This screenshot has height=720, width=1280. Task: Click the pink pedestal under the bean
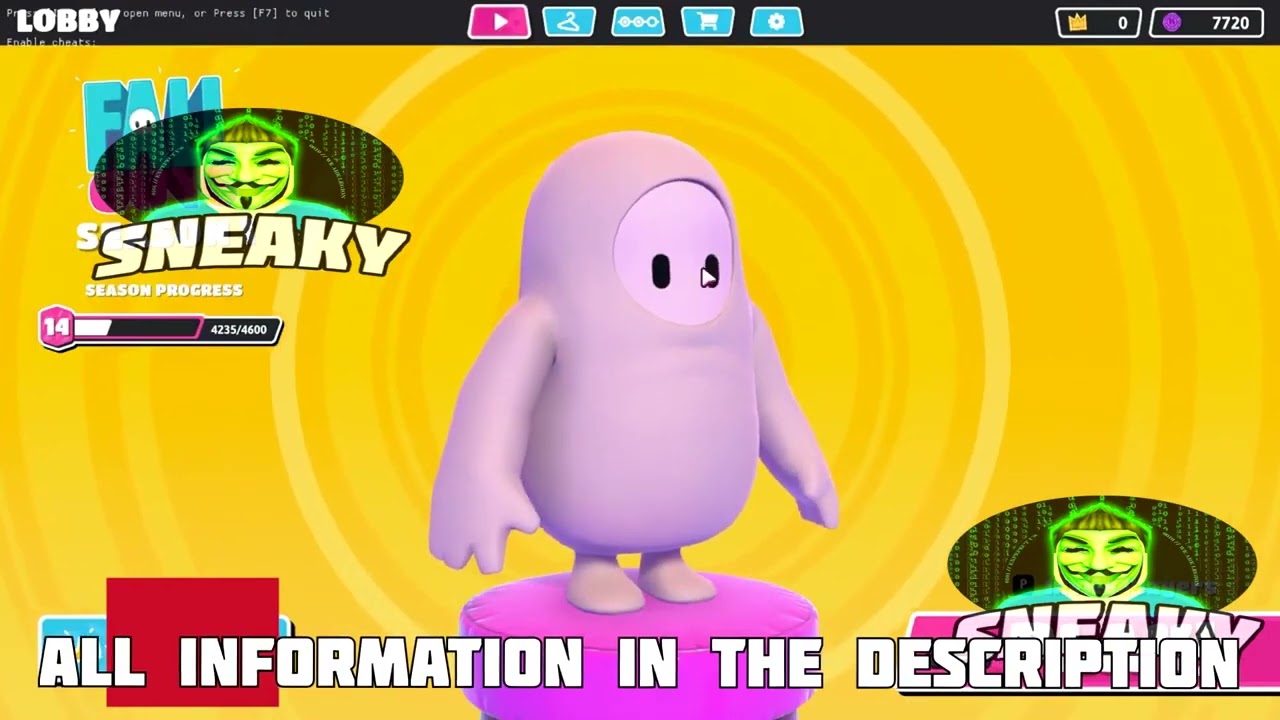(640, 645)
